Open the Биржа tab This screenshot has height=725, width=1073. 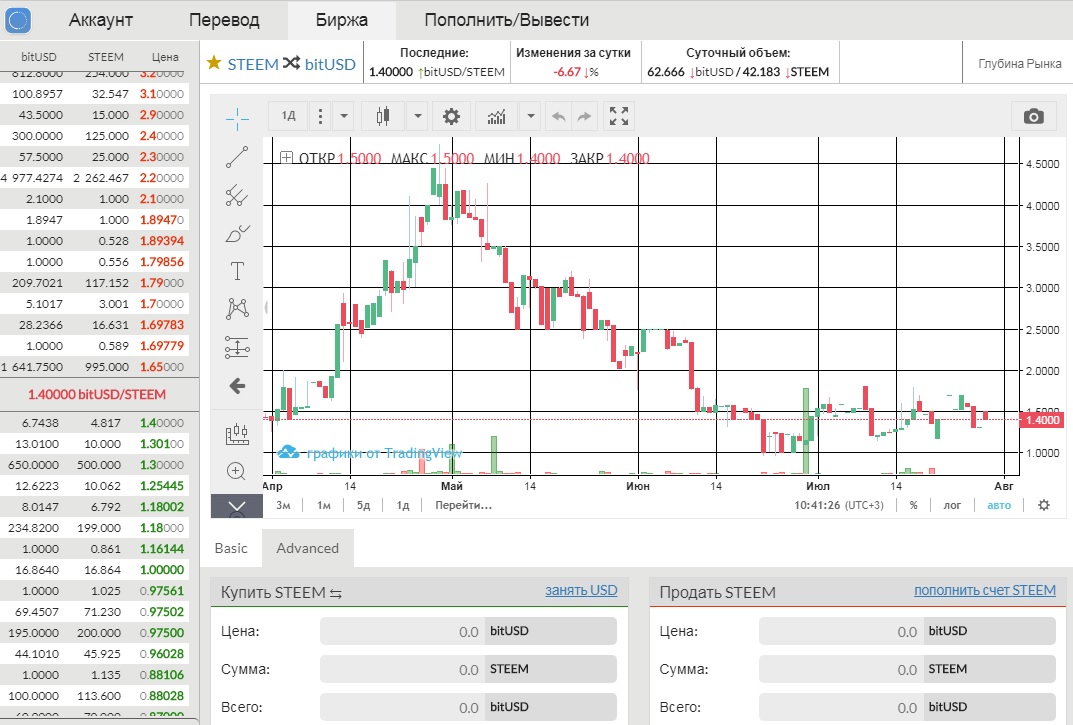click(x=341, y=20)
